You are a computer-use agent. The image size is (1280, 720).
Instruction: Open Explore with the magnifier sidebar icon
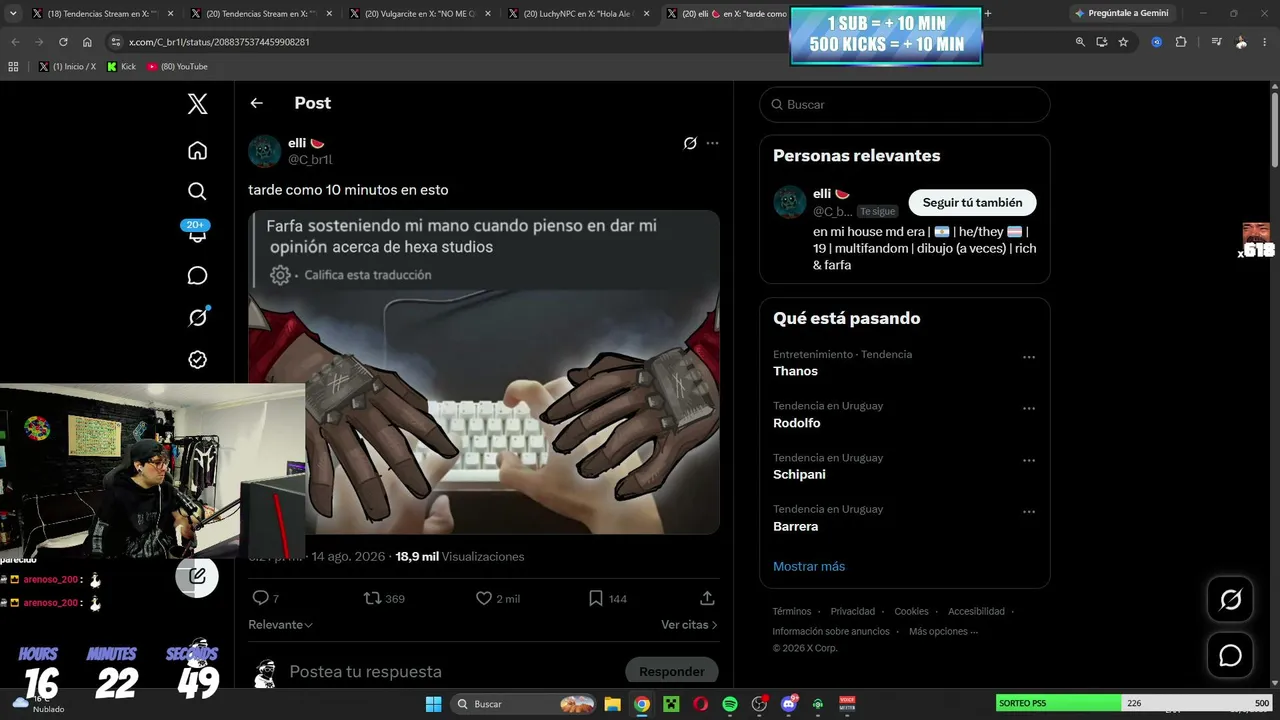198,191
